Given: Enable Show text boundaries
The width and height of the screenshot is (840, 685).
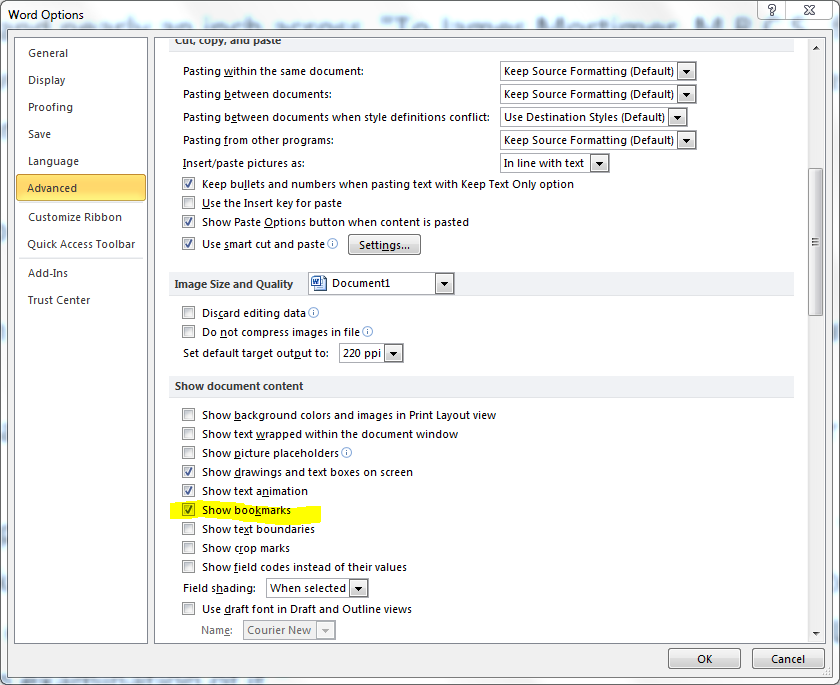Looking at the screenshot, I should coord(189,529).
